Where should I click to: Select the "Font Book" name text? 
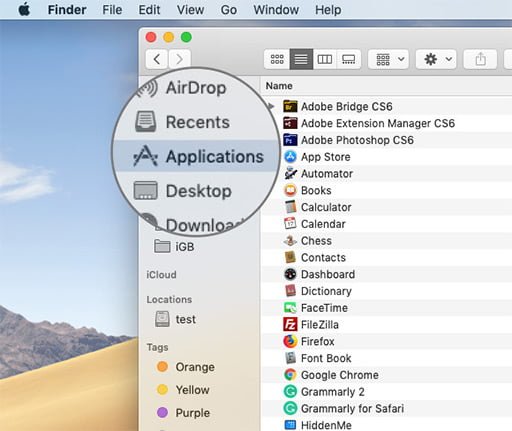(326, 358)
